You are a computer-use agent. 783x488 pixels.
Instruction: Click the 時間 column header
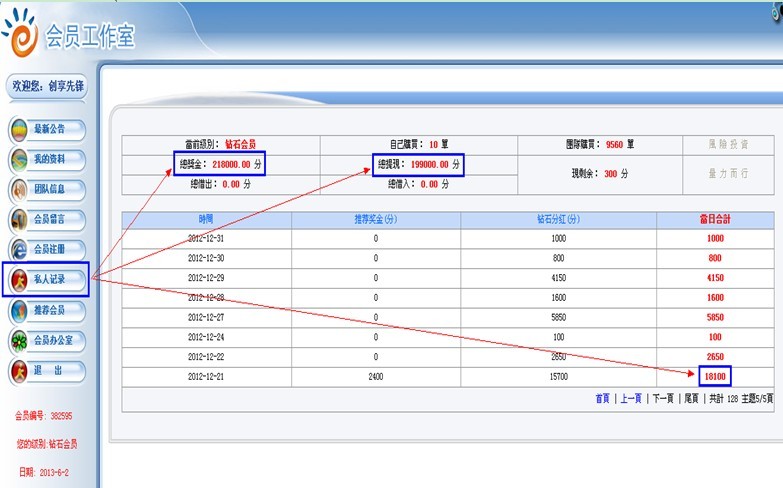tap(206, 219)
